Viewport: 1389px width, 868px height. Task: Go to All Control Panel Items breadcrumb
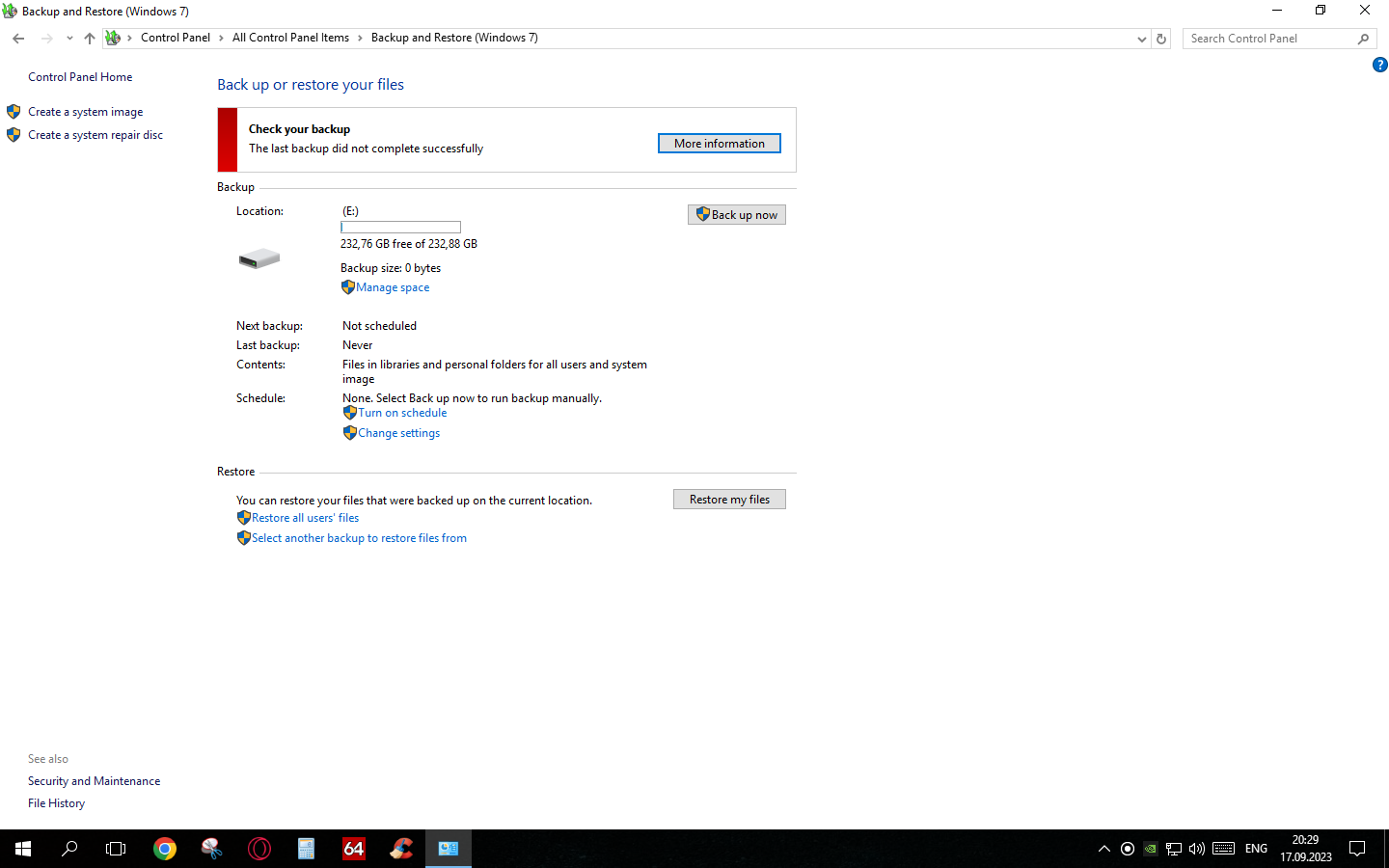pyautogui.click(x=290, y=38)
